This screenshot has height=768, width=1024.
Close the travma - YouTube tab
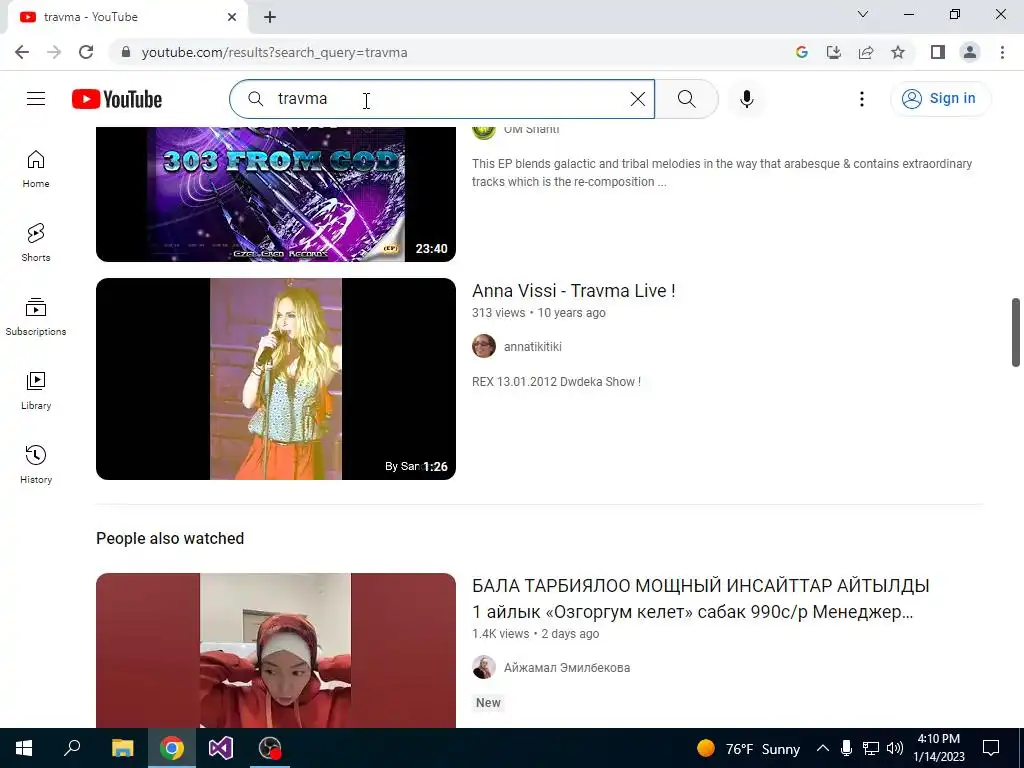[x=232, y=17]
